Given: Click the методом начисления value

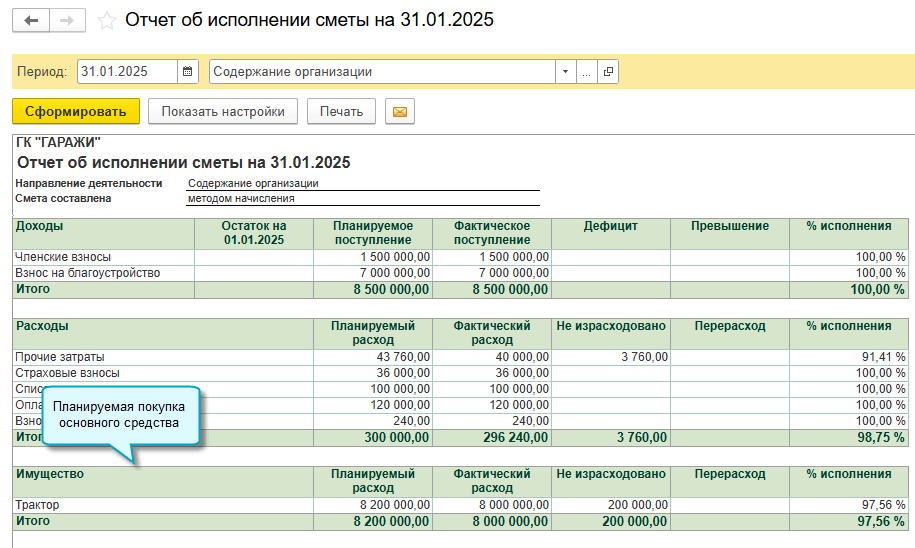Looking at the screenshot, I should tap(241, 198).
